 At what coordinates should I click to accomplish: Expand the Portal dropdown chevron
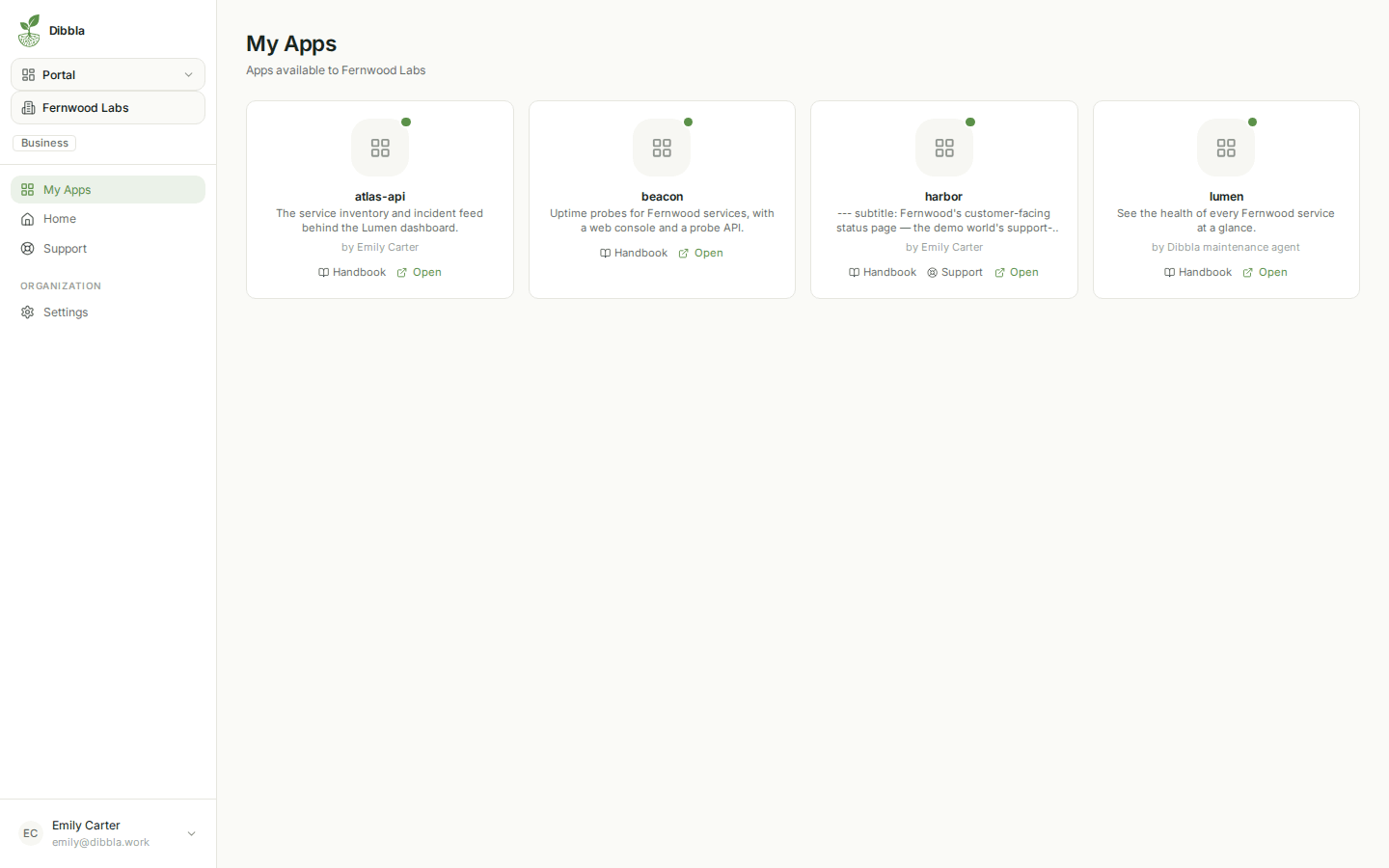[x=189, y=74]
